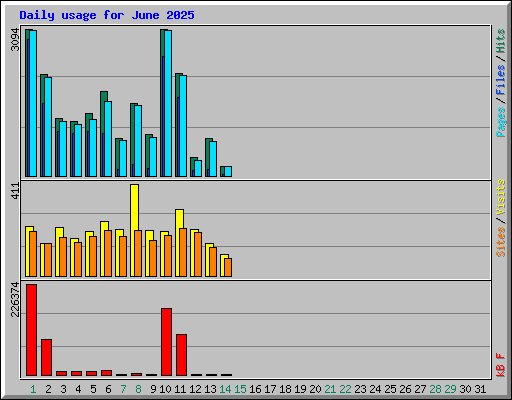The height and width of the screenshot is (400, 512).
Task: Click day label 31 on the x-axis
Action: point(480,389)
